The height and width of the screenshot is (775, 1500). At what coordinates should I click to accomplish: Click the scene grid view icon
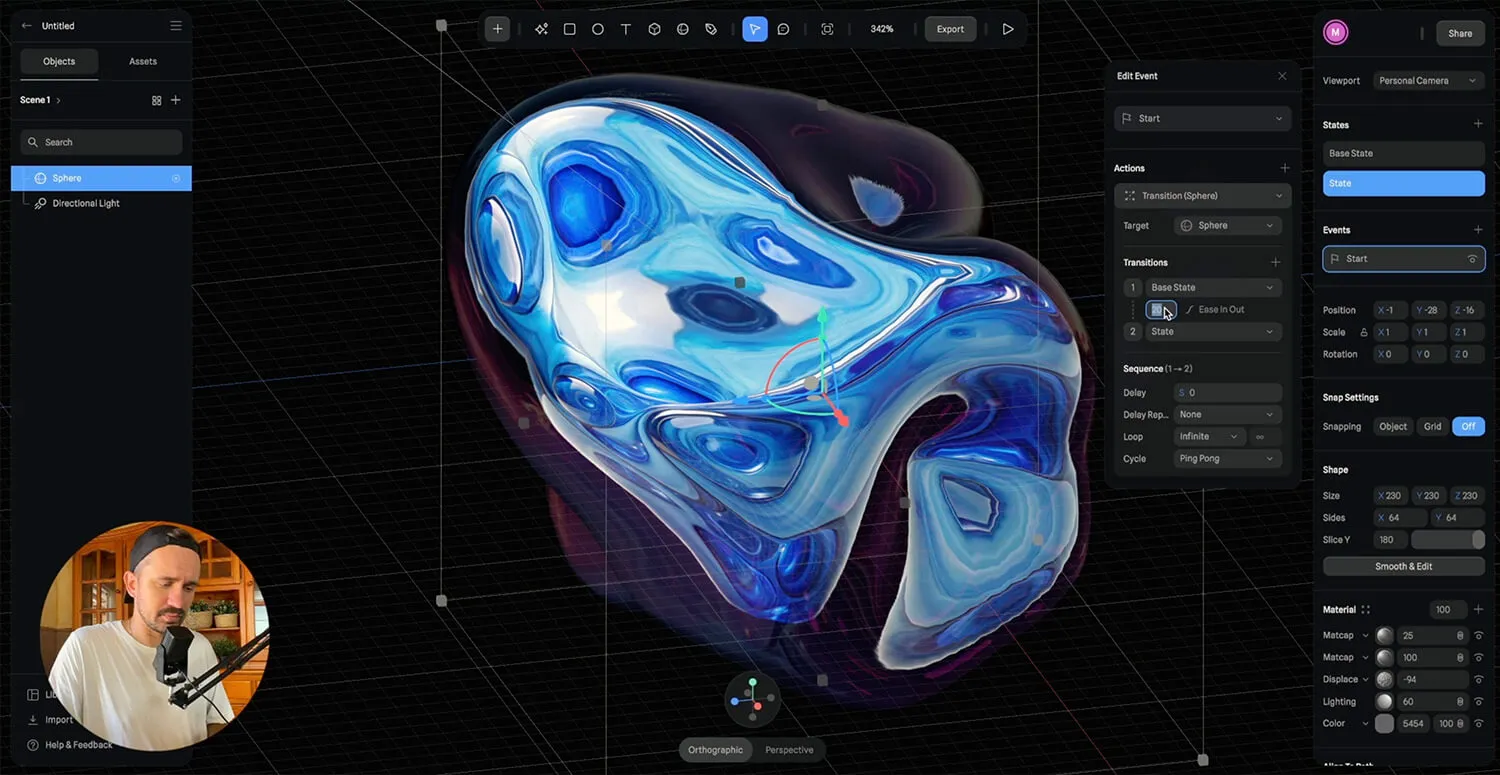point(156,100)
